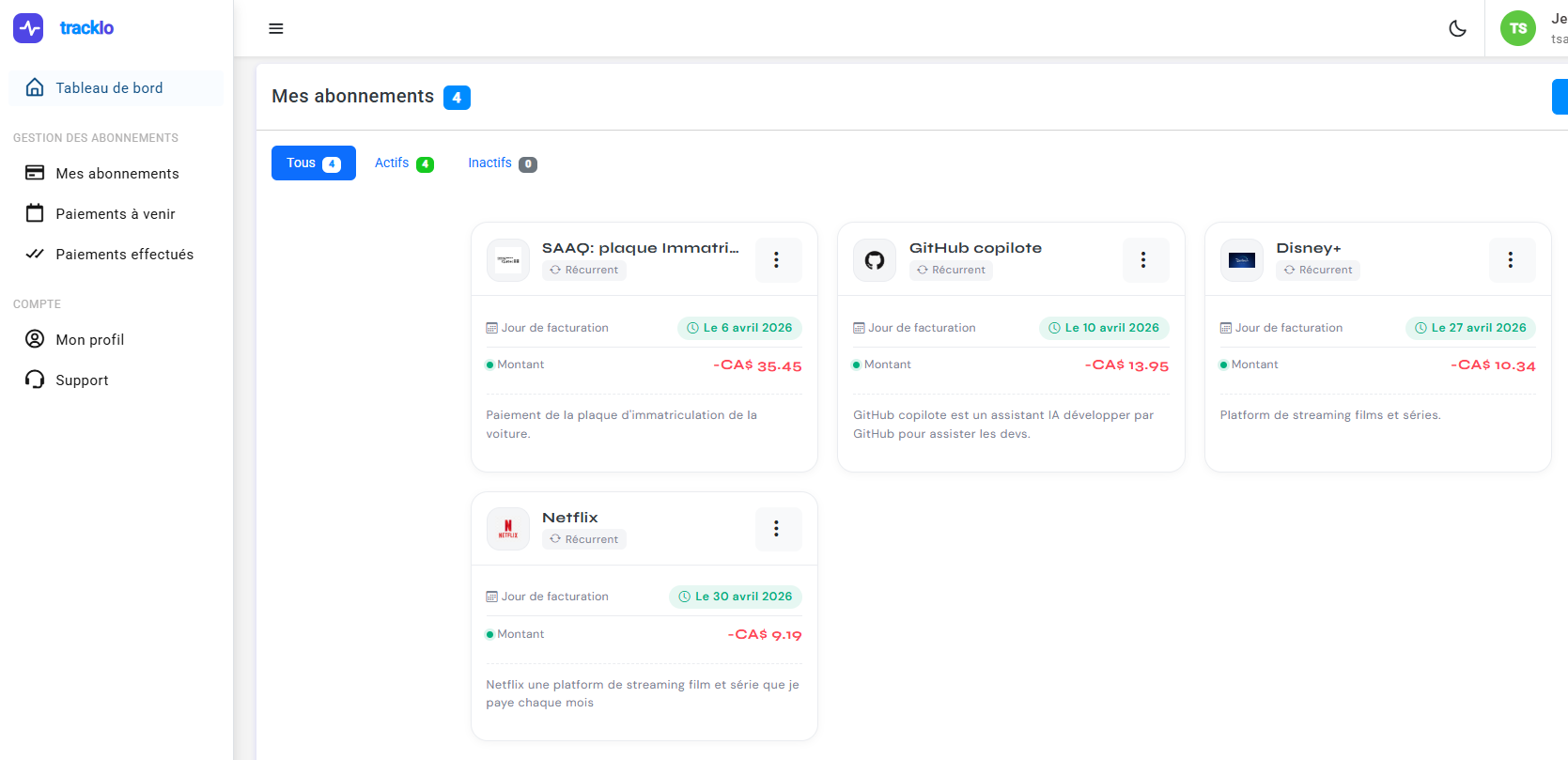Click the blue button at right of header
The image size is (1568, 760).
(1560, 97)
